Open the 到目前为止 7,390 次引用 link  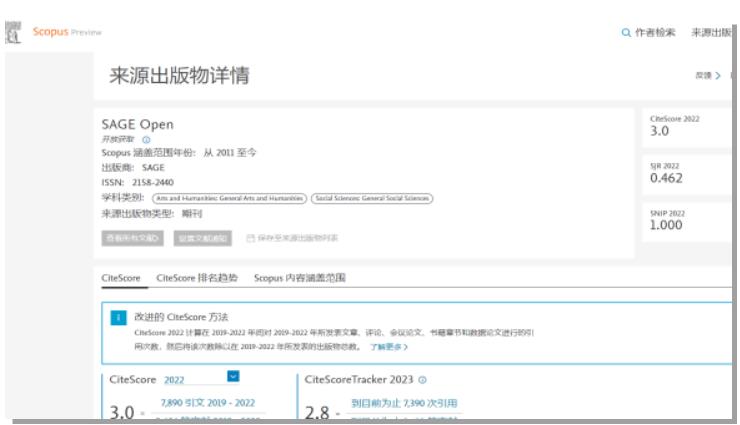404,403
